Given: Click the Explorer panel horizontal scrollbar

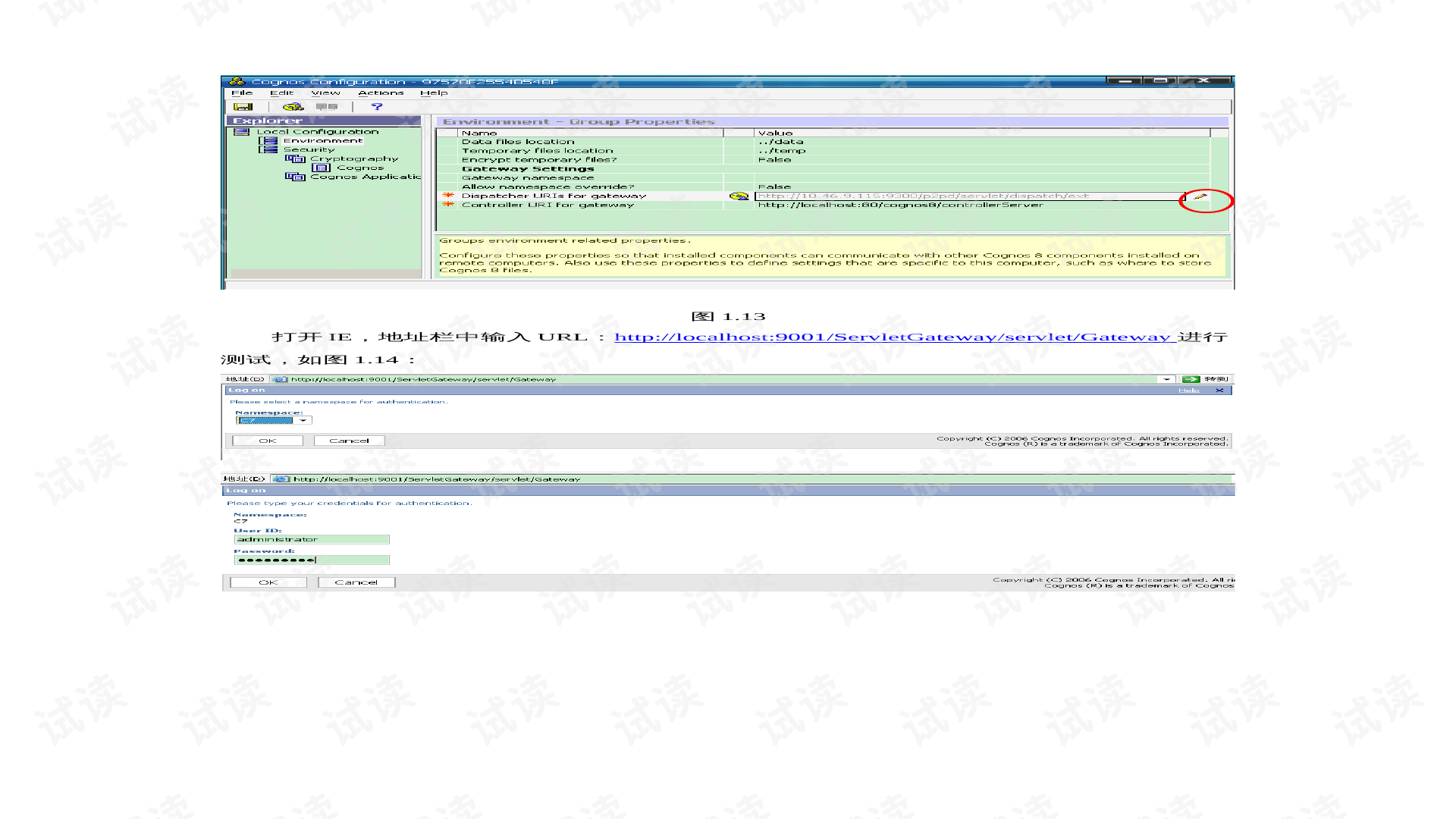Looking at the screenshot, I should pos(326,274).
